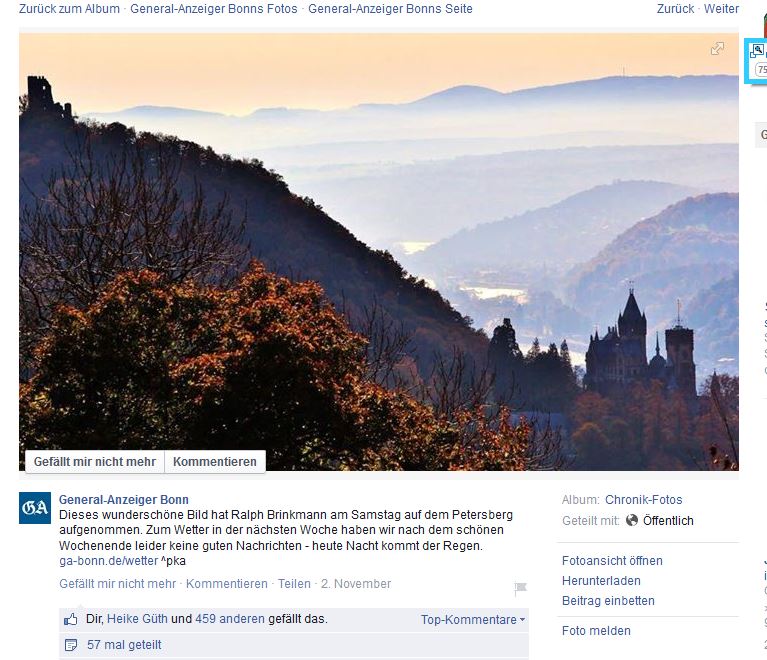Click the castle landscape photo

tap(378, 250)
